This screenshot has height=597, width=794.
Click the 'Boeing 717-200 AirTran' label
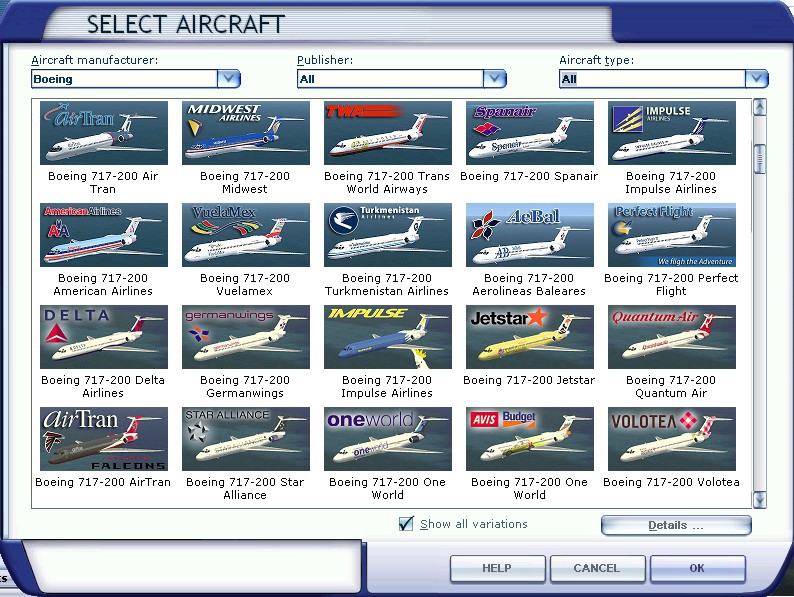pyautogui.click(x=103, y=482)
